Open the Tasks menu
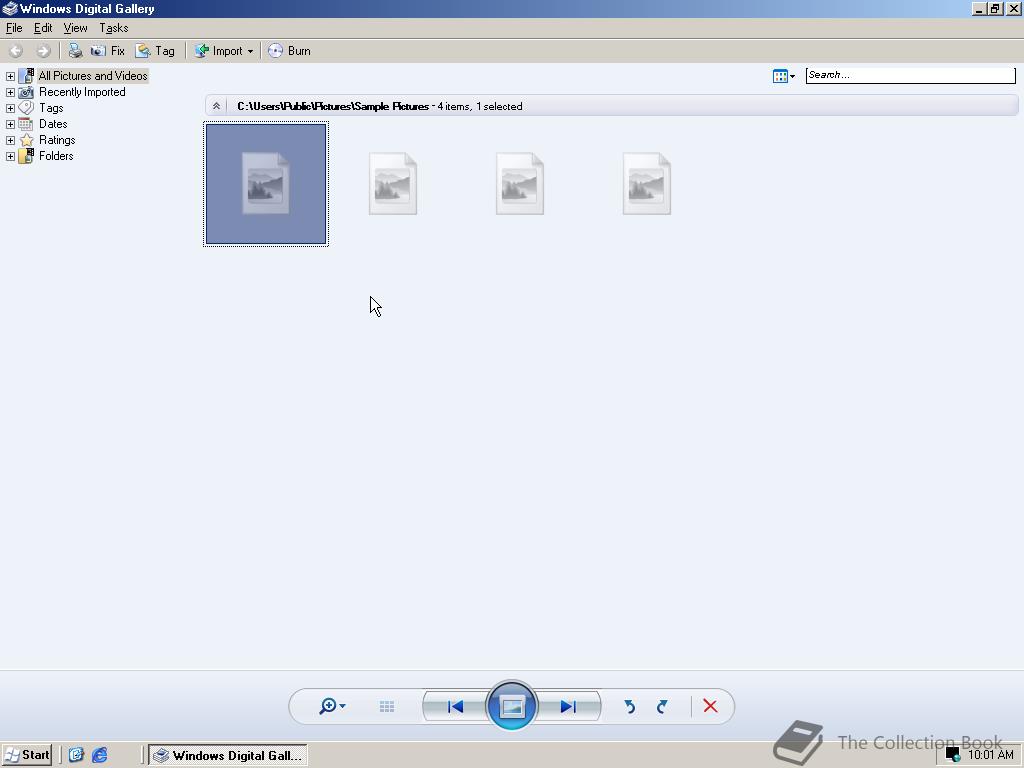The image size is (1024, 768). [x=114, y=28]
